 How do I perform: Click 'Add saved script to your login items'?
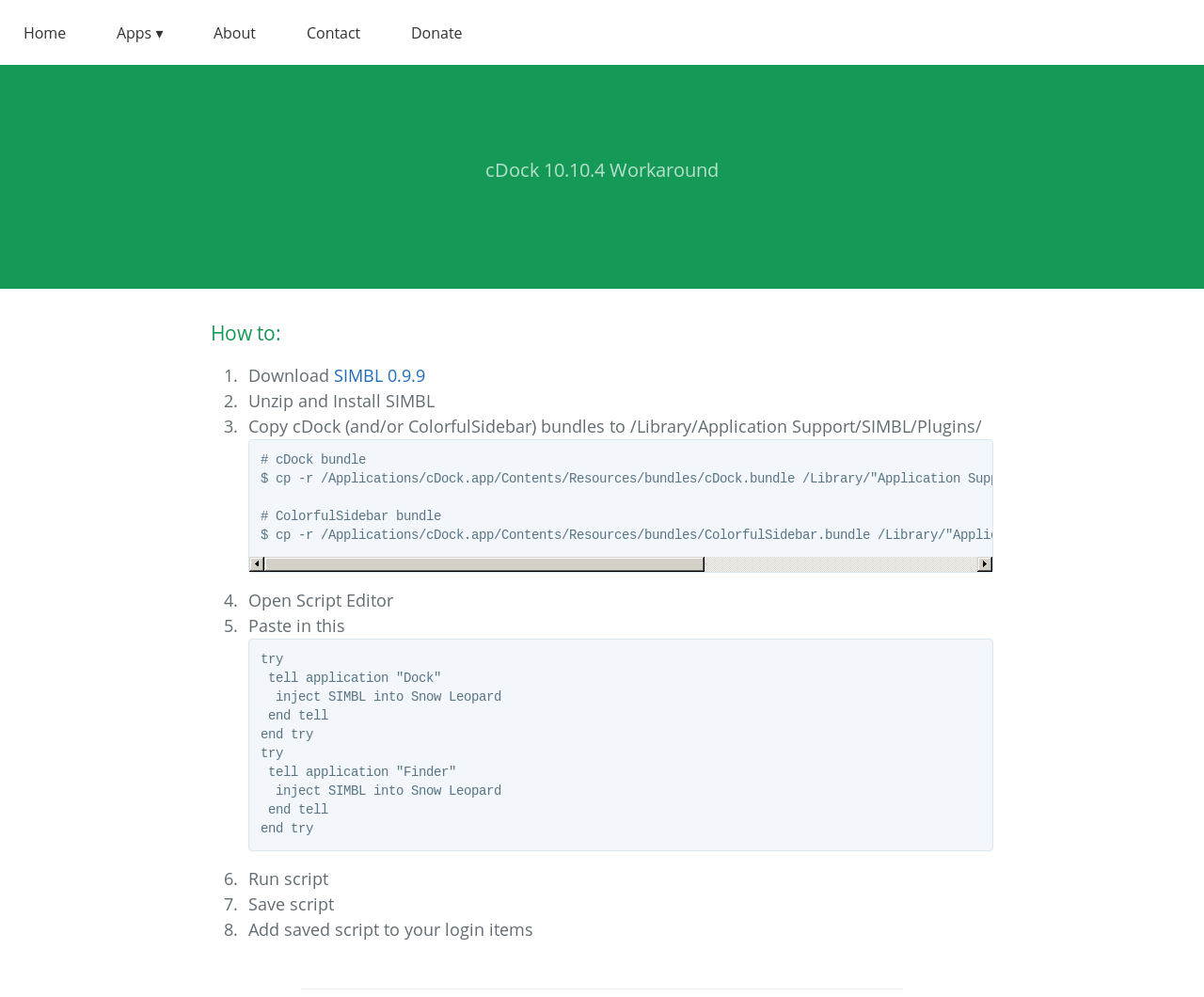coord(390,929)
